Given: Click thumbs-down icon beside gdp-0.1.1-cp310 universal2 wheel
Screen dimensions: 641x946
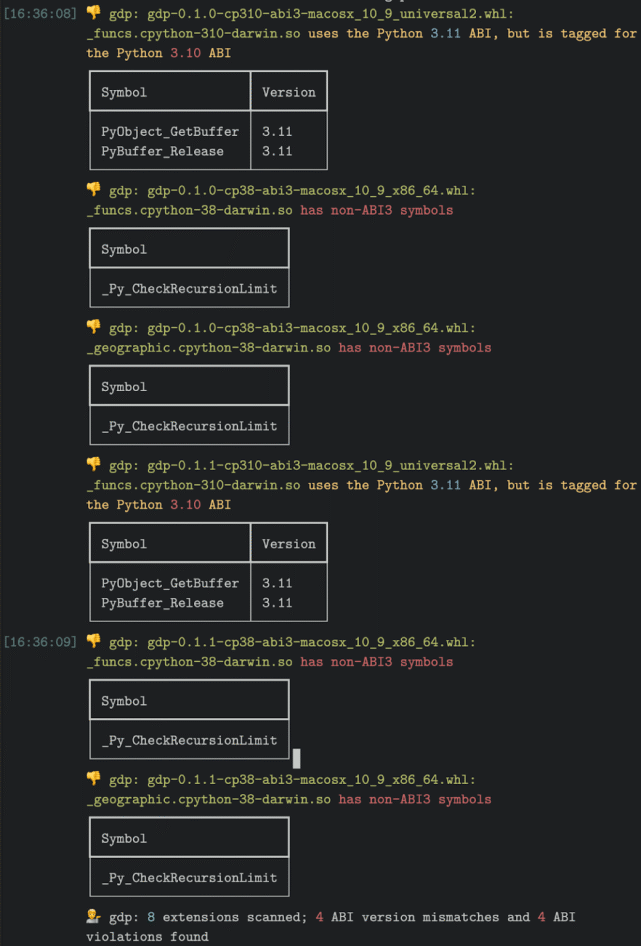Looking at the screenshot, I should (x=93, y=465).
